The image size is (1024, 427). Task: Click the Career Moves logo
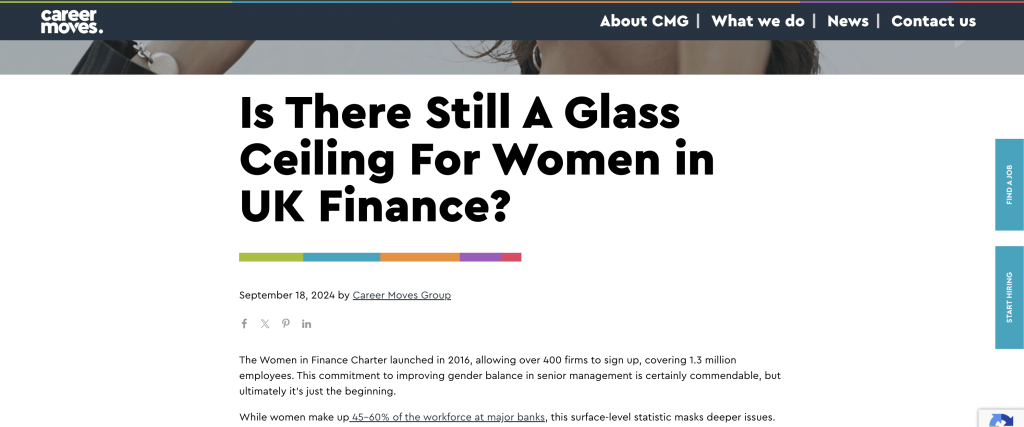point(71,21)
